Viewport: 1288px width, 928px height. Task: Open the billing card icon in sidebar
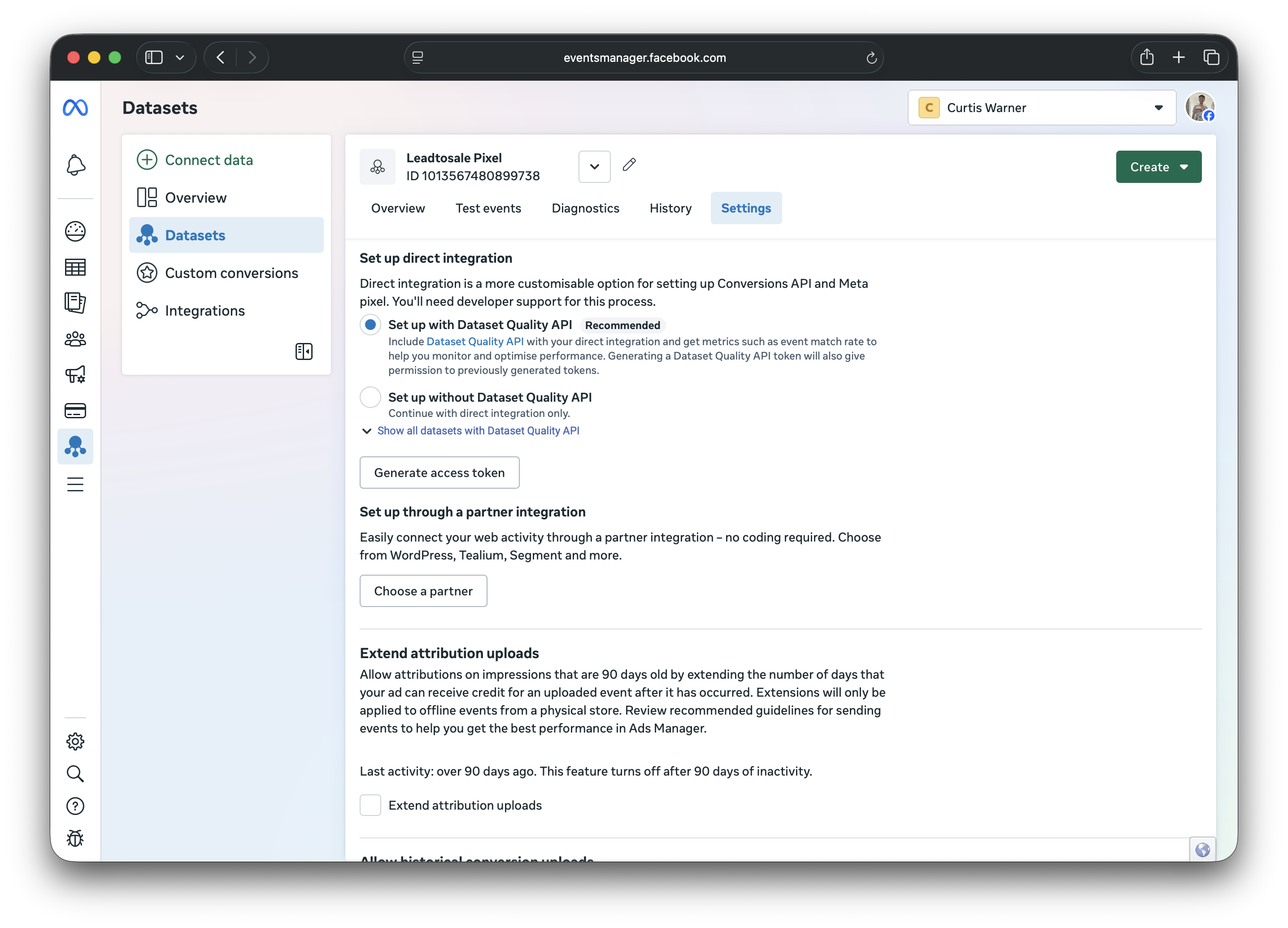coord(75,410)
